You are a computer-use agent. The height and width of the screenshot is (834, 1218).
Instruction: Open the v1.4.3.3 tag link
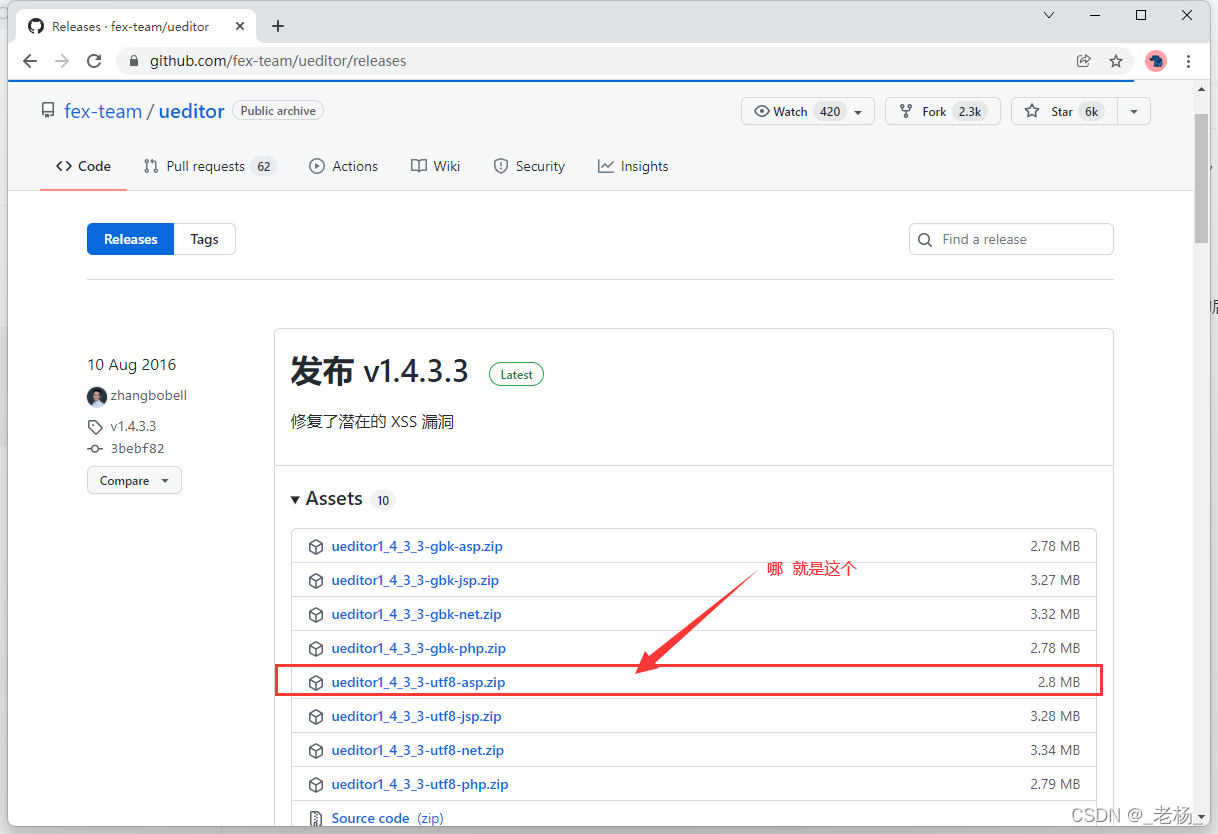click(x=133, y=426)
